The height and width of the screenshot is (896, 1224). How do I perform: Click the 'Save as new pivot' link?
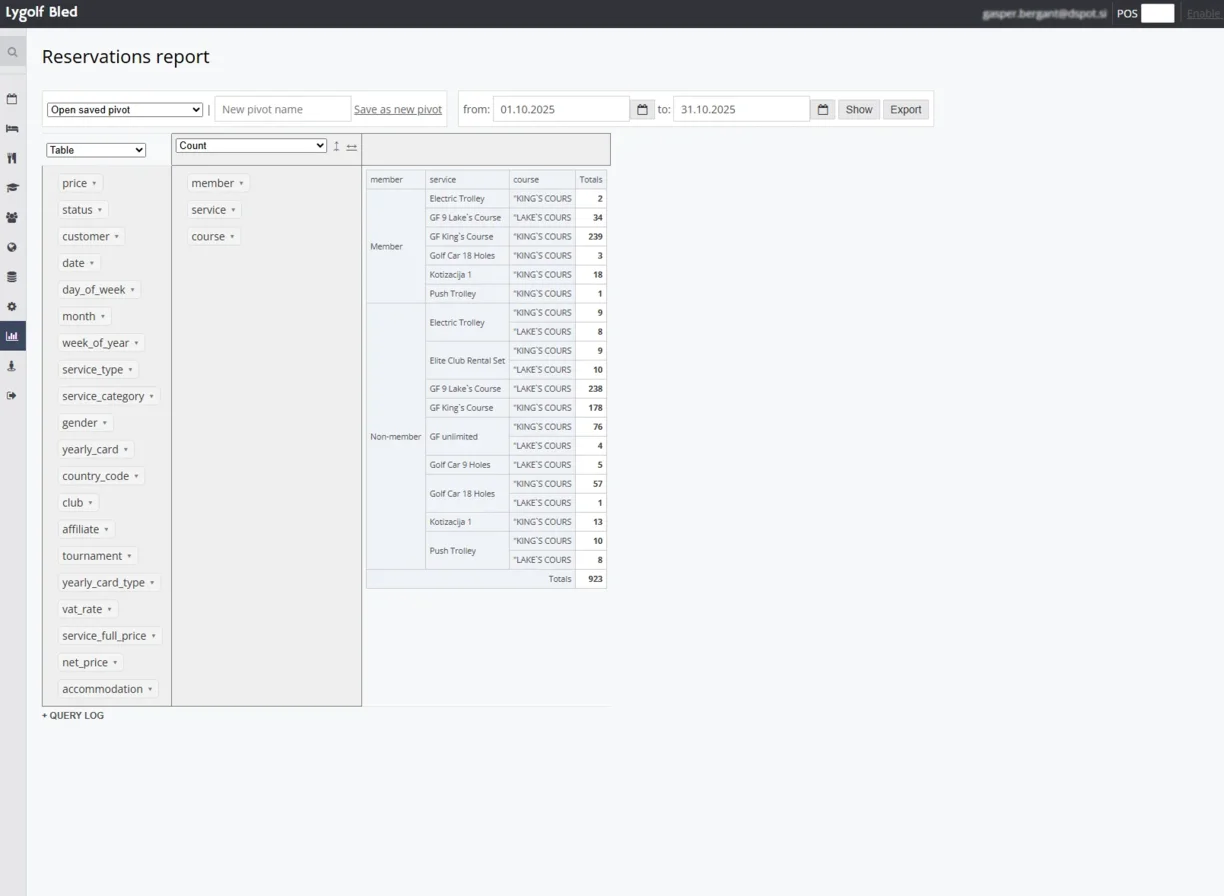[x=397, y=110]
